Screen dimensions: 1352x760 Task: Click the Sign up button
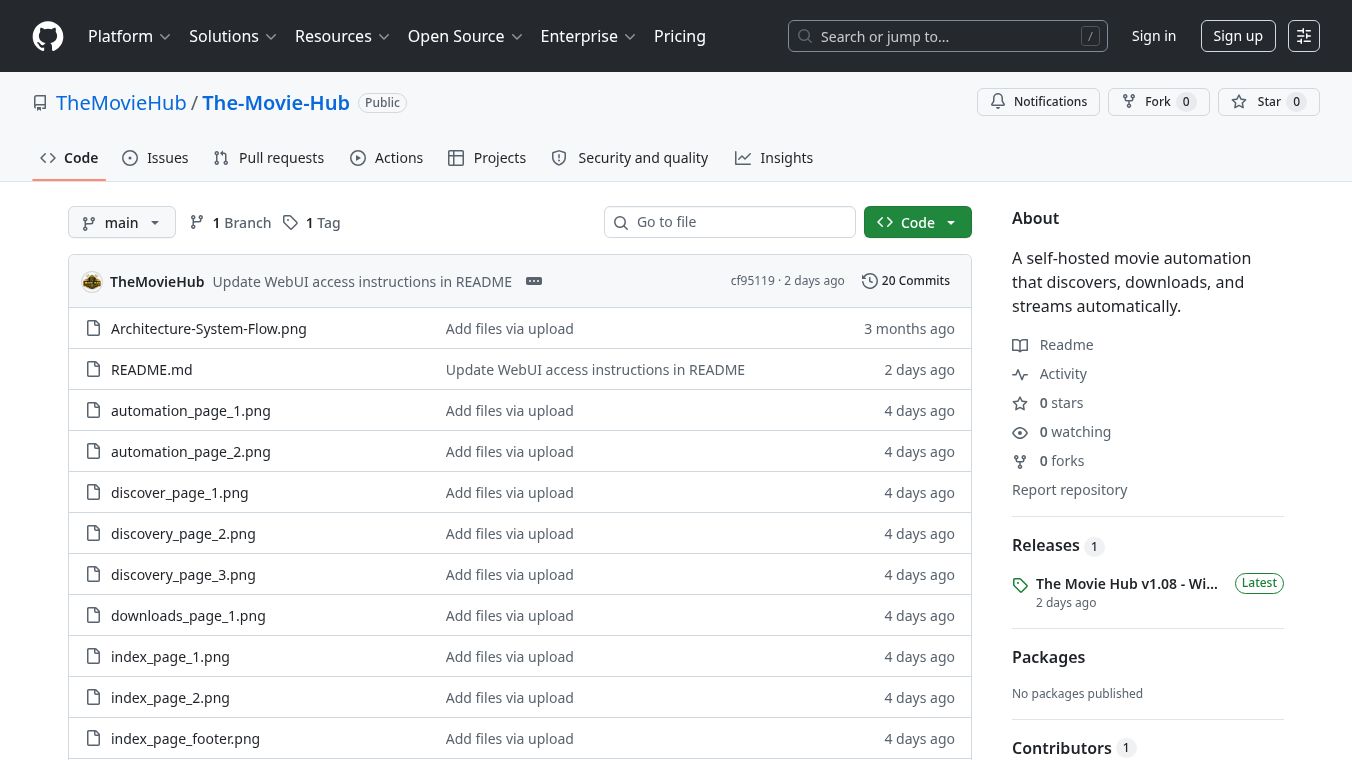1238,36
